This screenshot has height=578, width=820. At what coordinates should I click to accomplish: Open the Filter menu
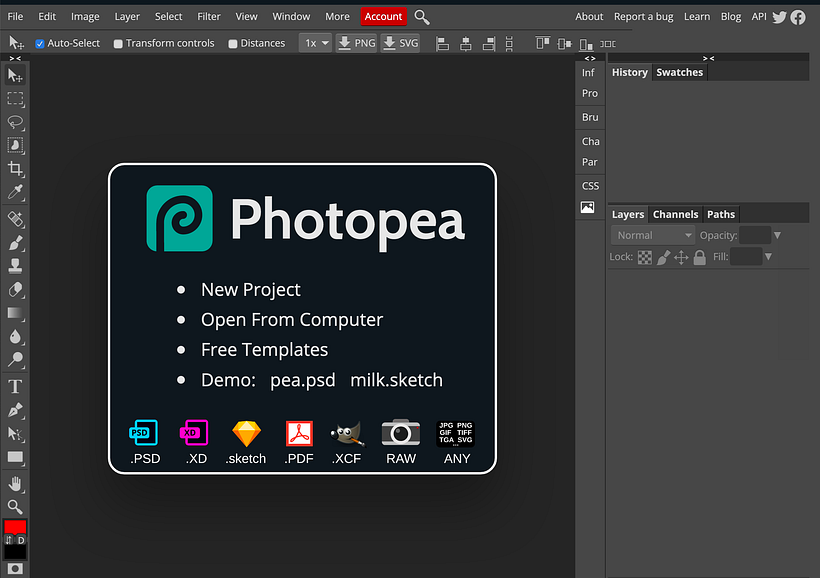209,17
